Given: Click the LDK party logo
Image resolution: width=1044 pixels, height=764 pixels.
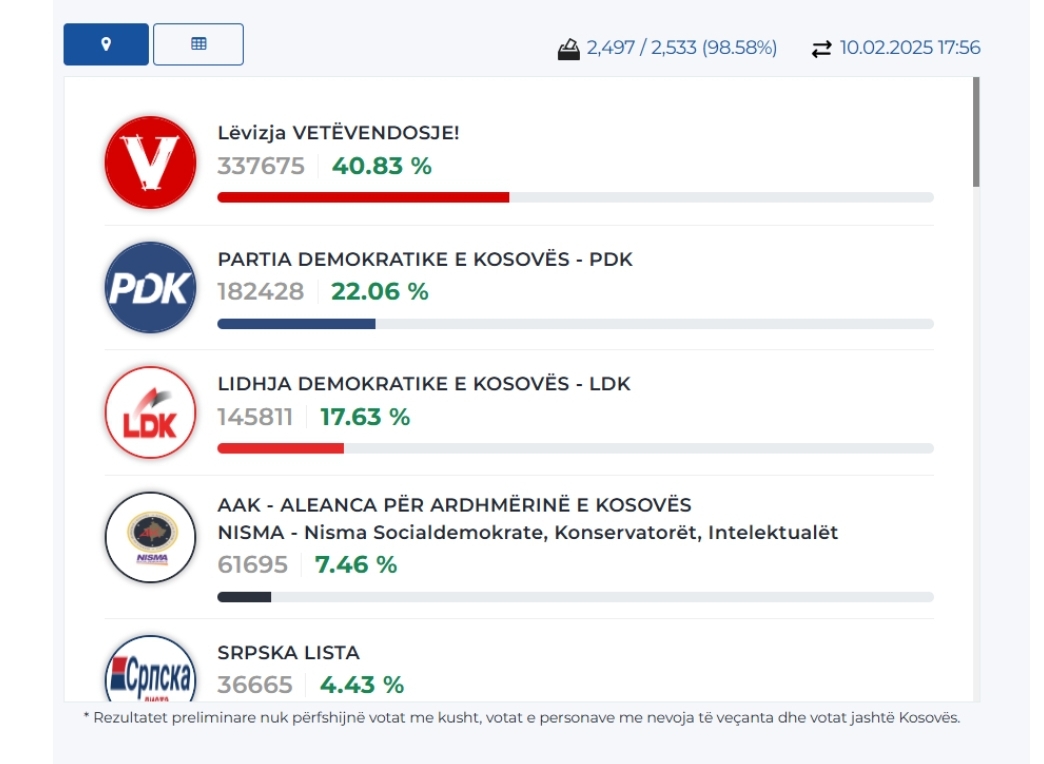Looking at the screenshot, I should (x=150, y=412).
